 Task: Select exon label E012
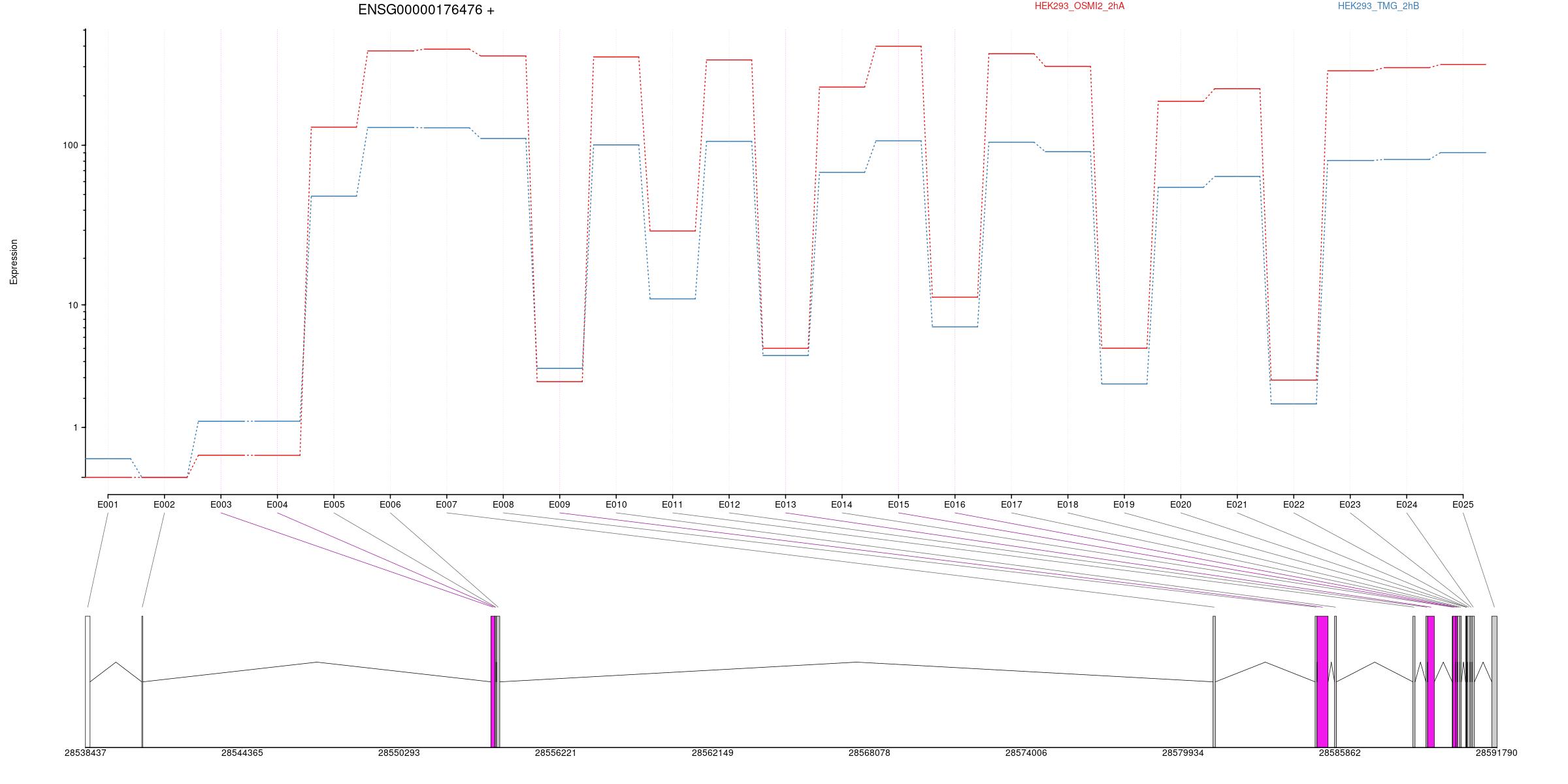point(729,504)
